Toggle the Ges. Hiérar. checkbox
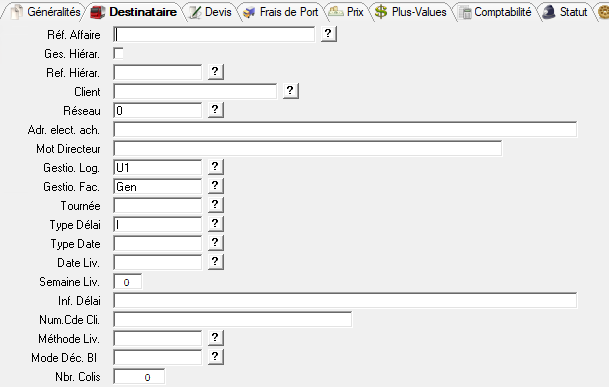 point(118,53)
